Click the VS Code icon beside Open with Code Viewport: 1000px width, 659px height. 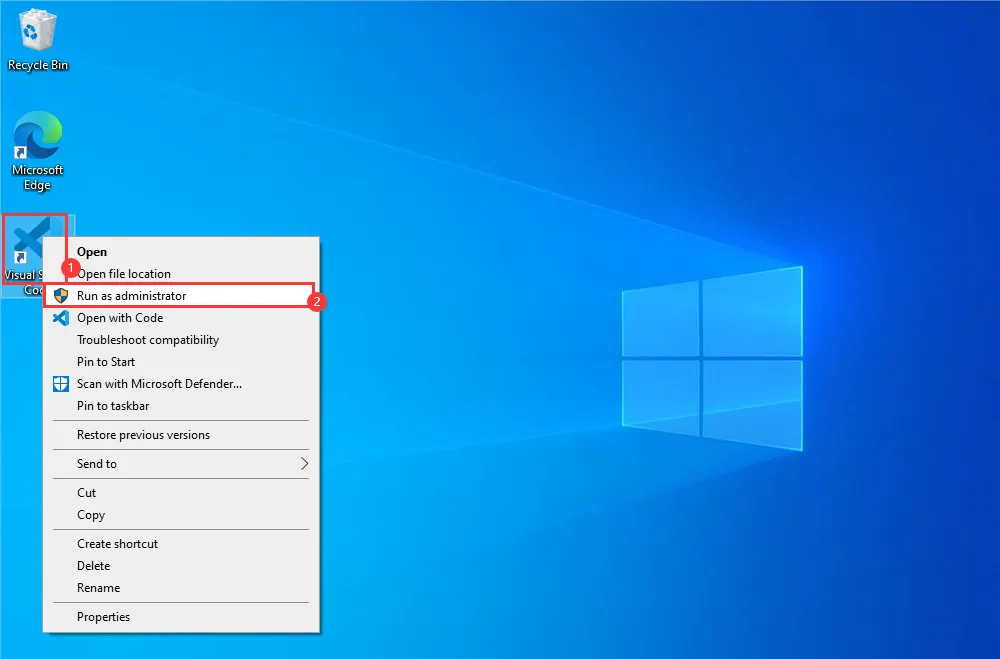point(60,318)
